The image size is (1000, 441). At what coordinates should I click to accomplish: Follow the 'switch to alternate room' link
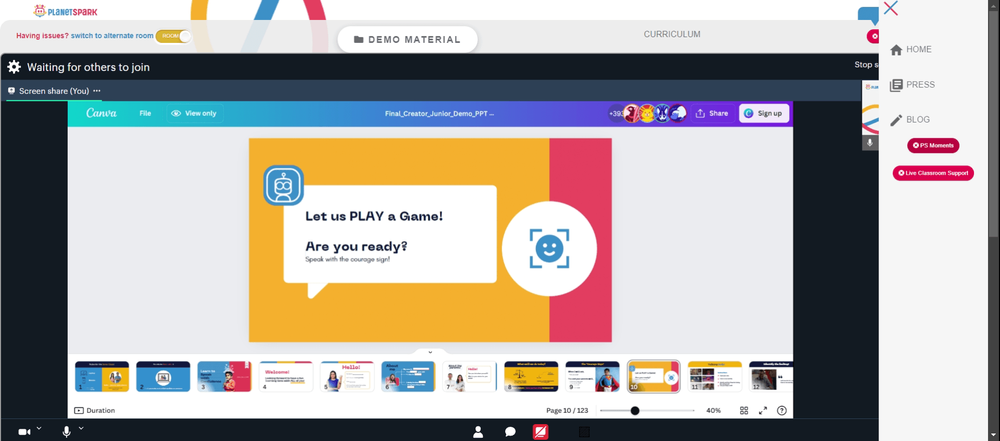112,36
